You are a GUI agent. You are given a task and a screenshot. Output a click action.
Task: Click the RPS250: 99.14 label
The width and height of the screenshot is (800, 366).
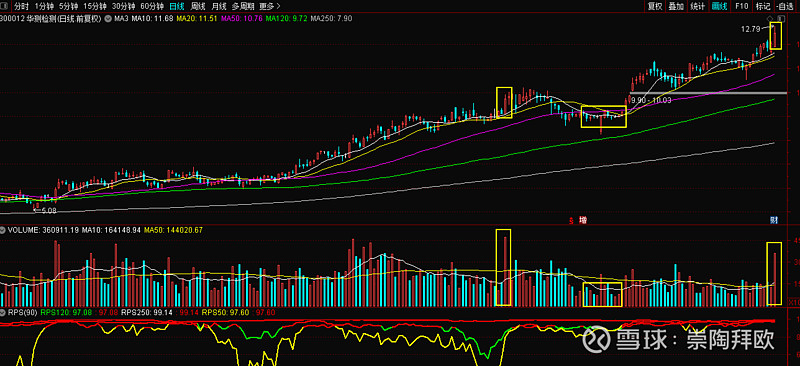coord(148,312)
